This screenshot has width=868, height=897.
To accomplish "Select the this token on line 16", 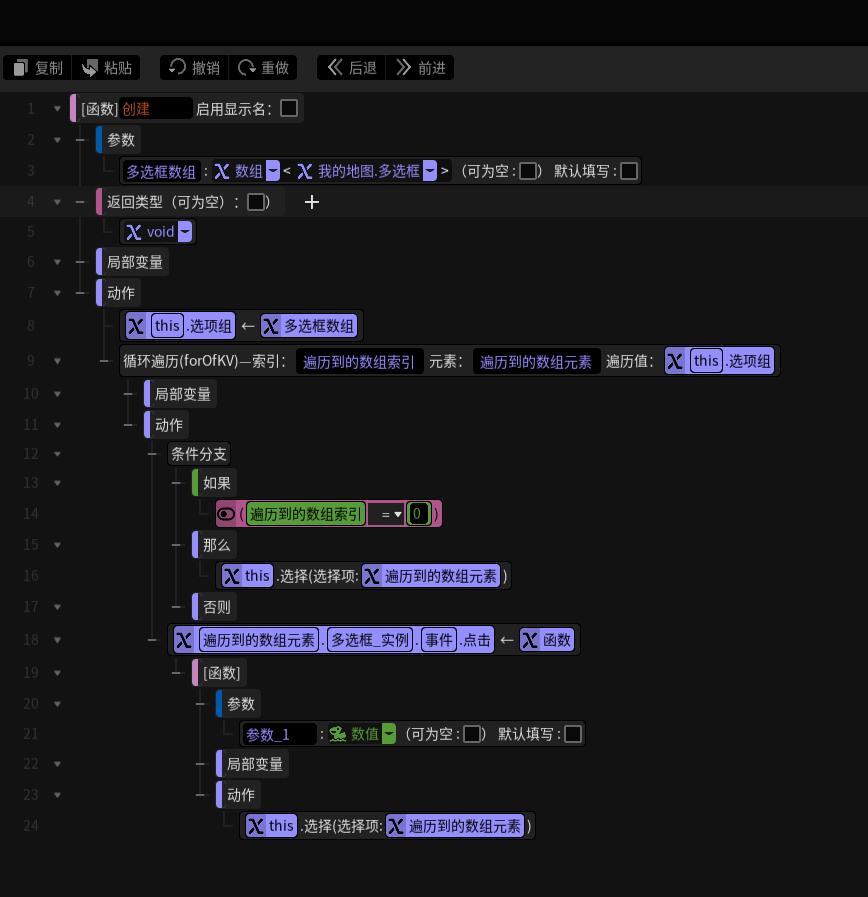I will click(247, 576).
